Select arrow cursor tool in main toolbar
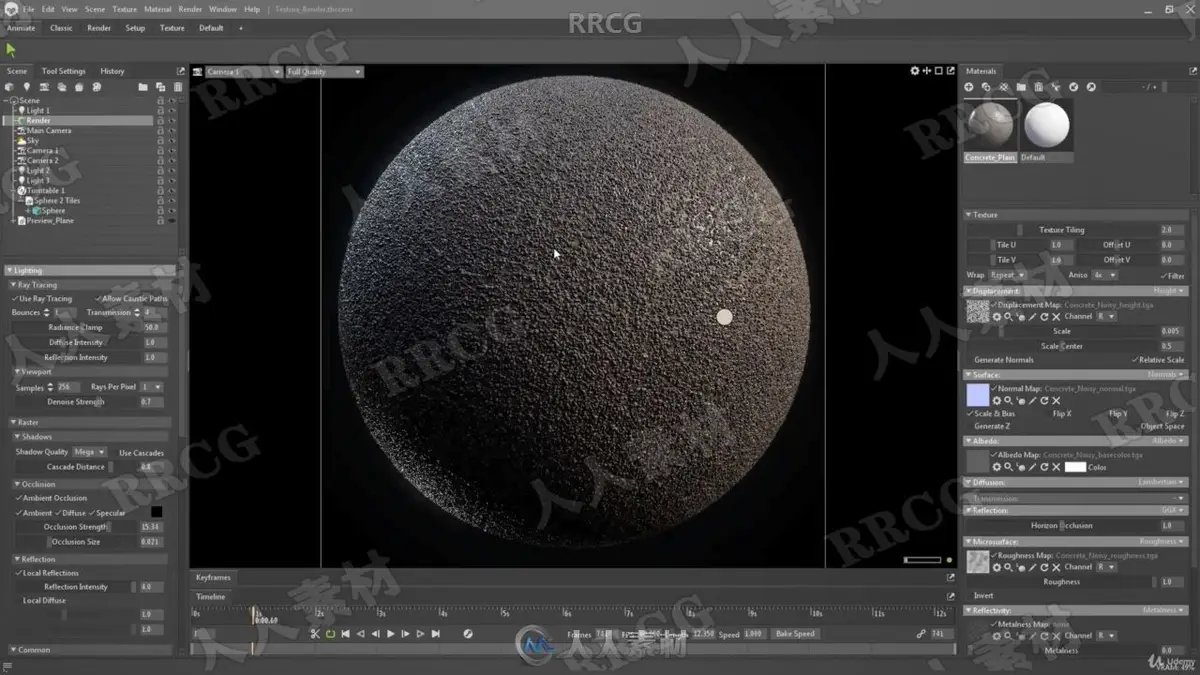 click(x=11, y=50)
